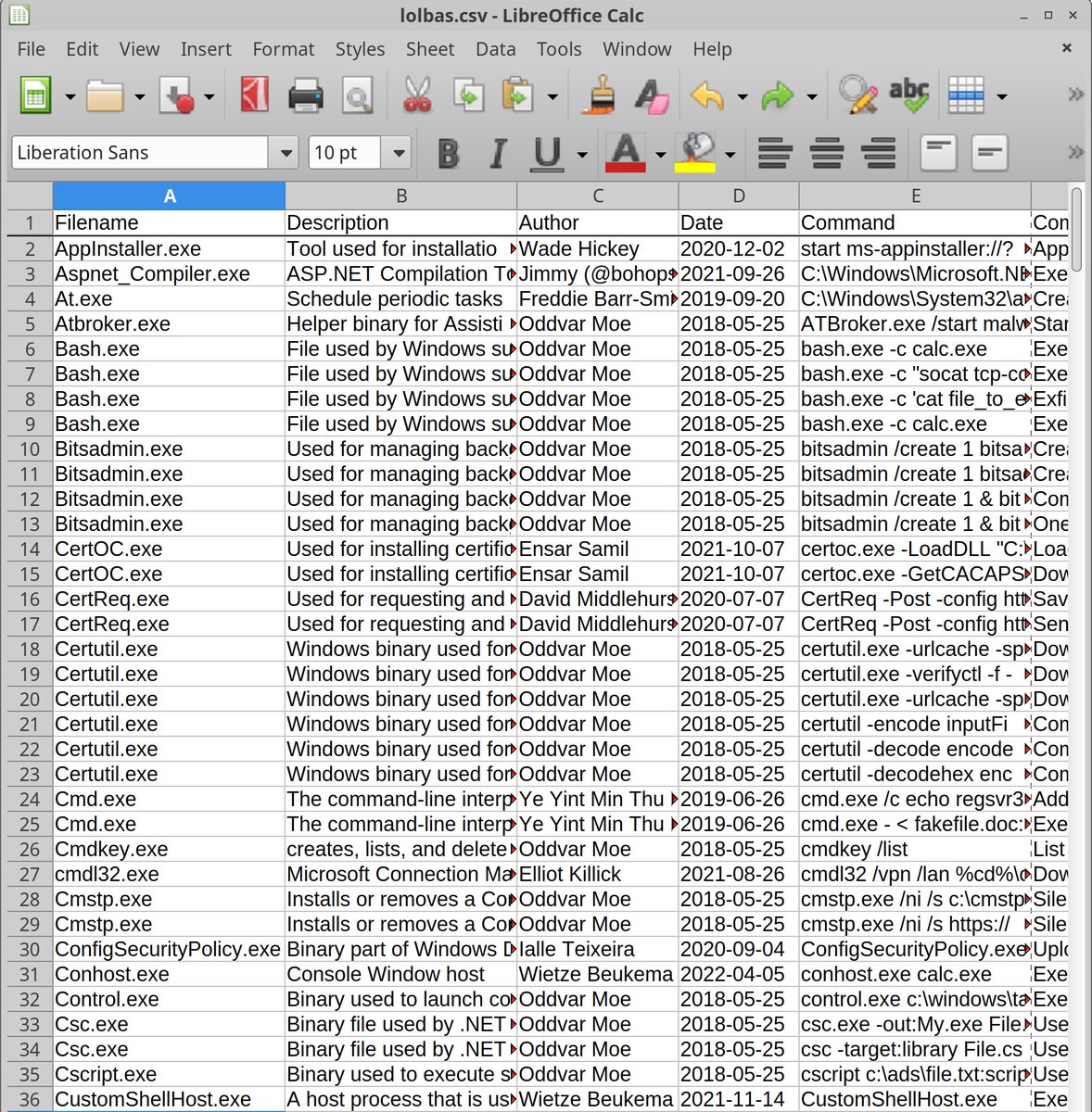
Task: Toggle Print Preview icon
Action: [358, 95]
